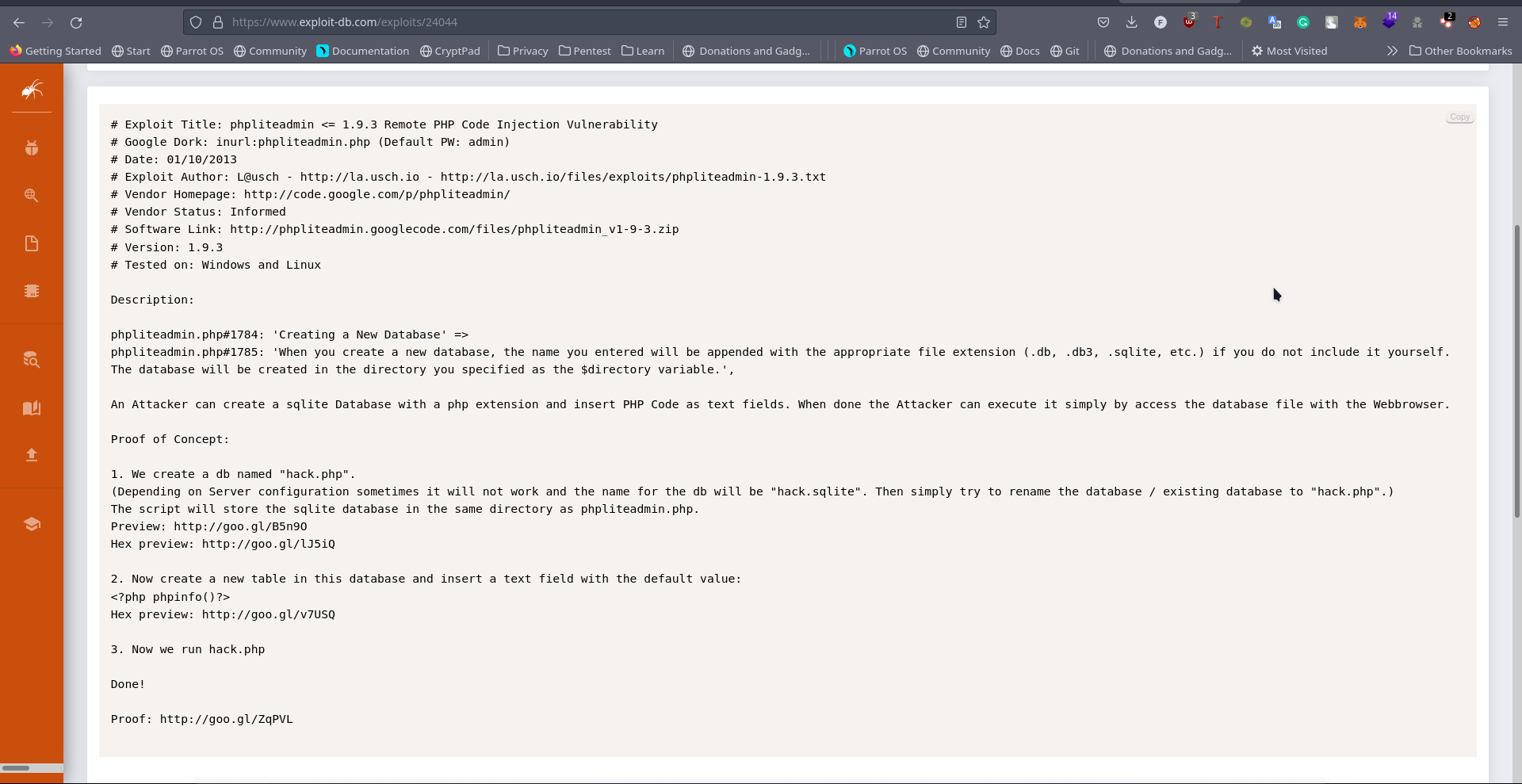The image size is (1522, 784).
Task: Click the purple stacked extension with badge 14
Action: [1389, 22]
